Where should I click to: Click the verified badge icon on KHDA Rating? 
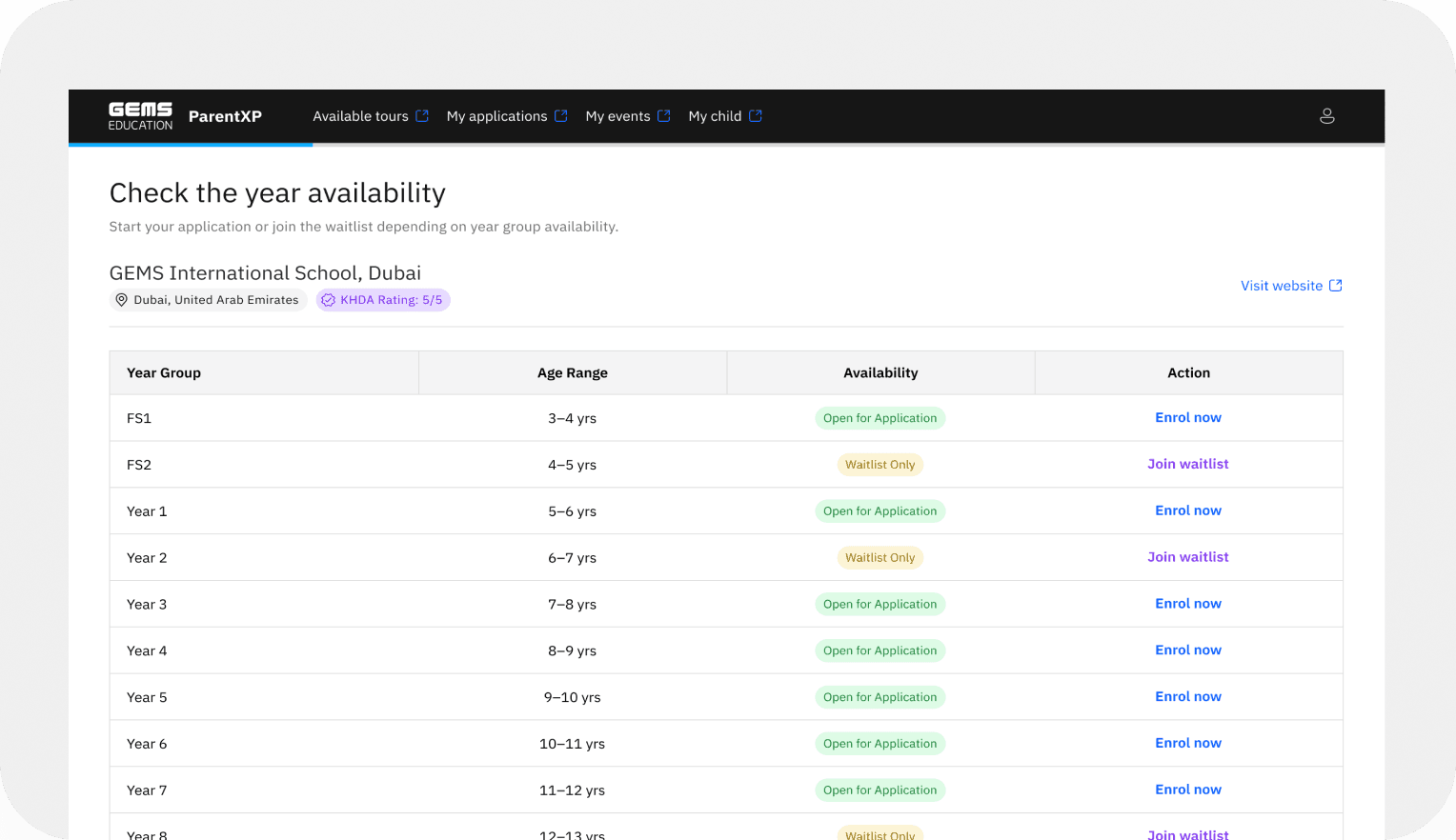click(328, 299)
